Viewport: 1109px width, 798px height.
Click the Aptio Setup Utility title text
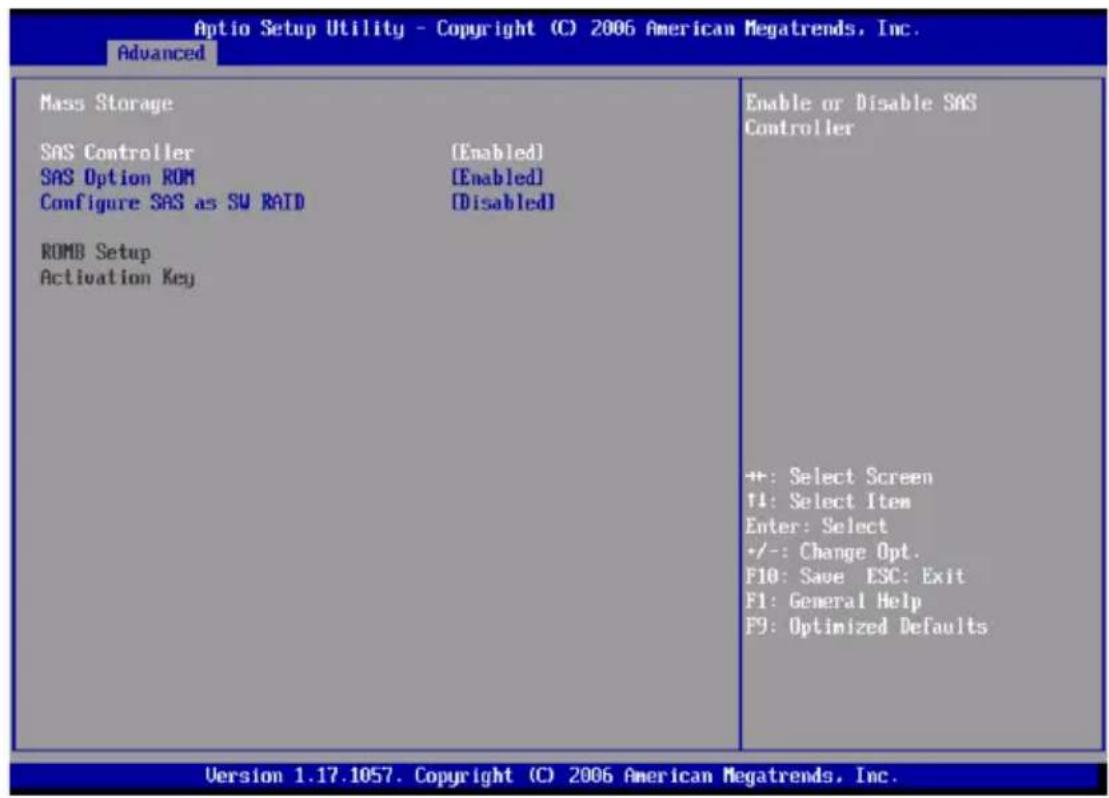[x=557, y=28]
